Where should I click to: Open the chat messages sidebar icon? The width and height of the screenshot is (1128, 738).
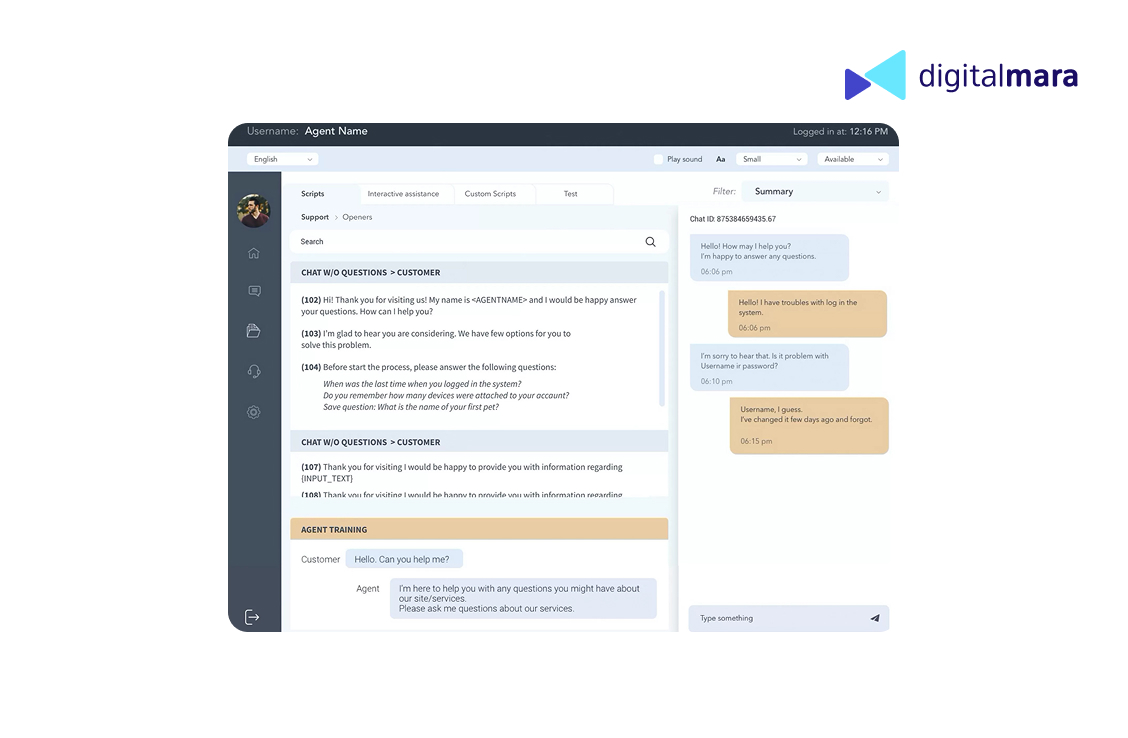(254, 291)
